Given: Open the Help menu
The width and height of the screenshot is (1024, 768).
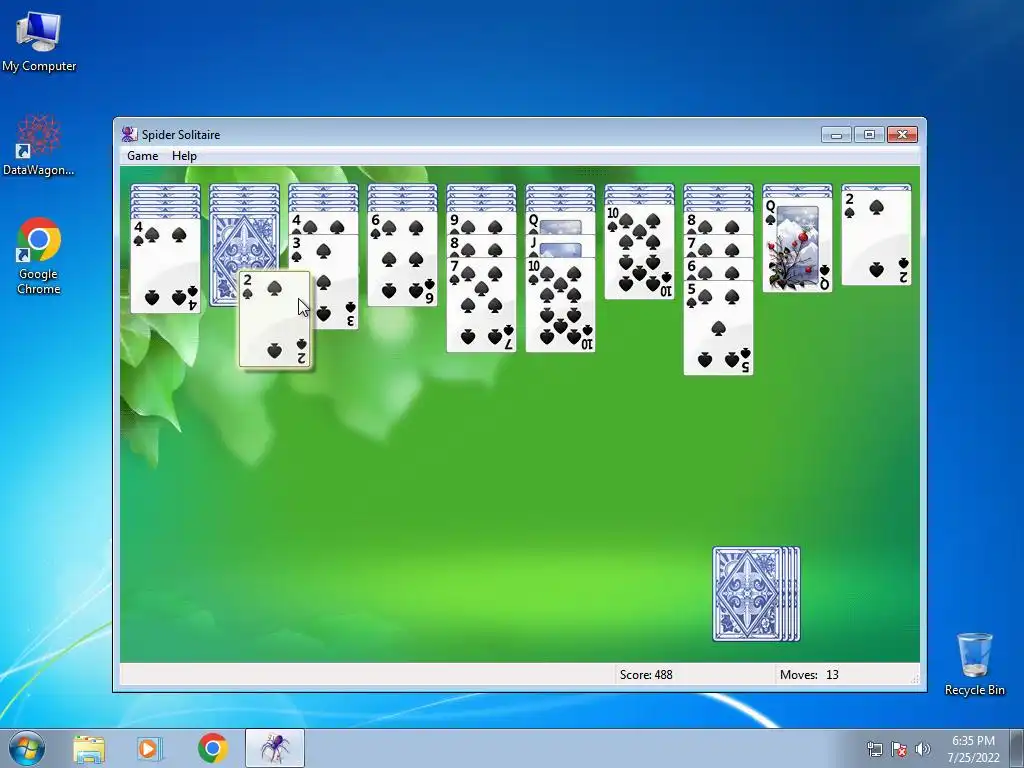Looking at the screenshot, I should tap(184, 155).
